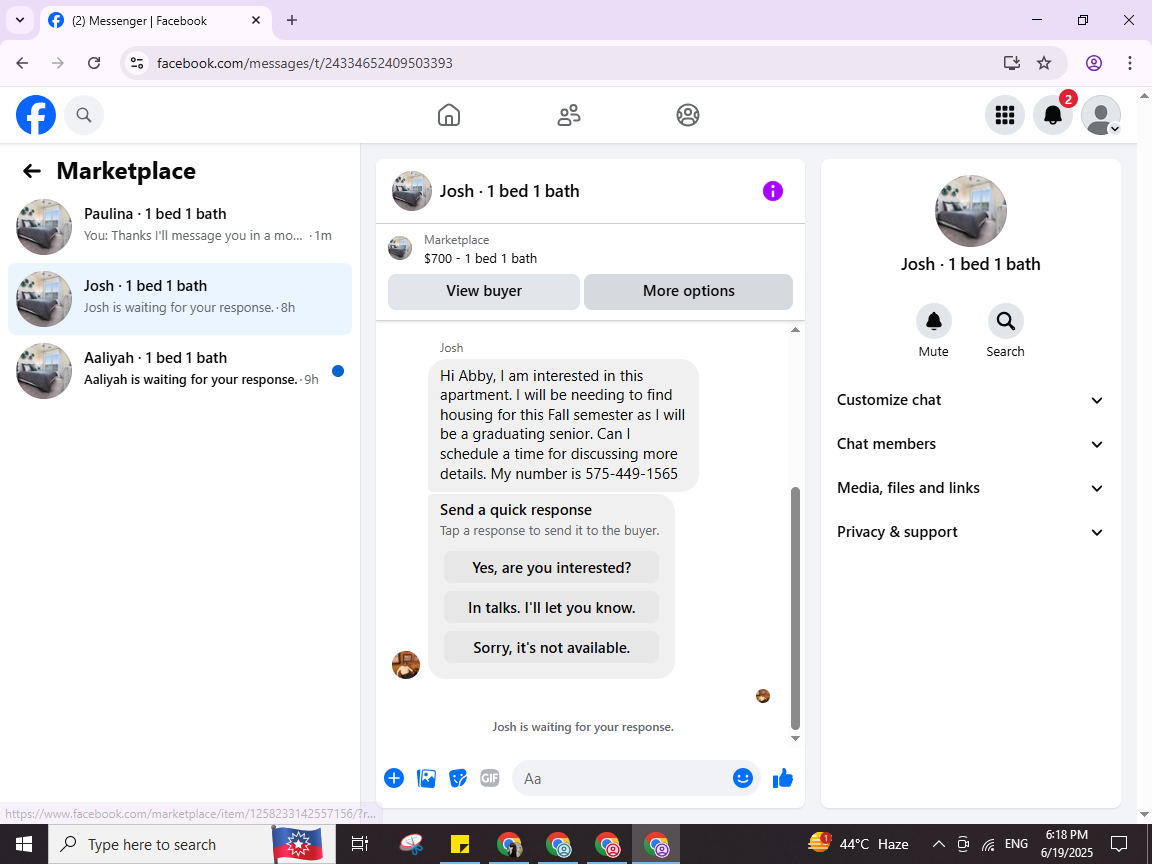The width and height of the screenshot is (1152, 864).
Task: Open the account profile avatar menu
Action: 1101,115
